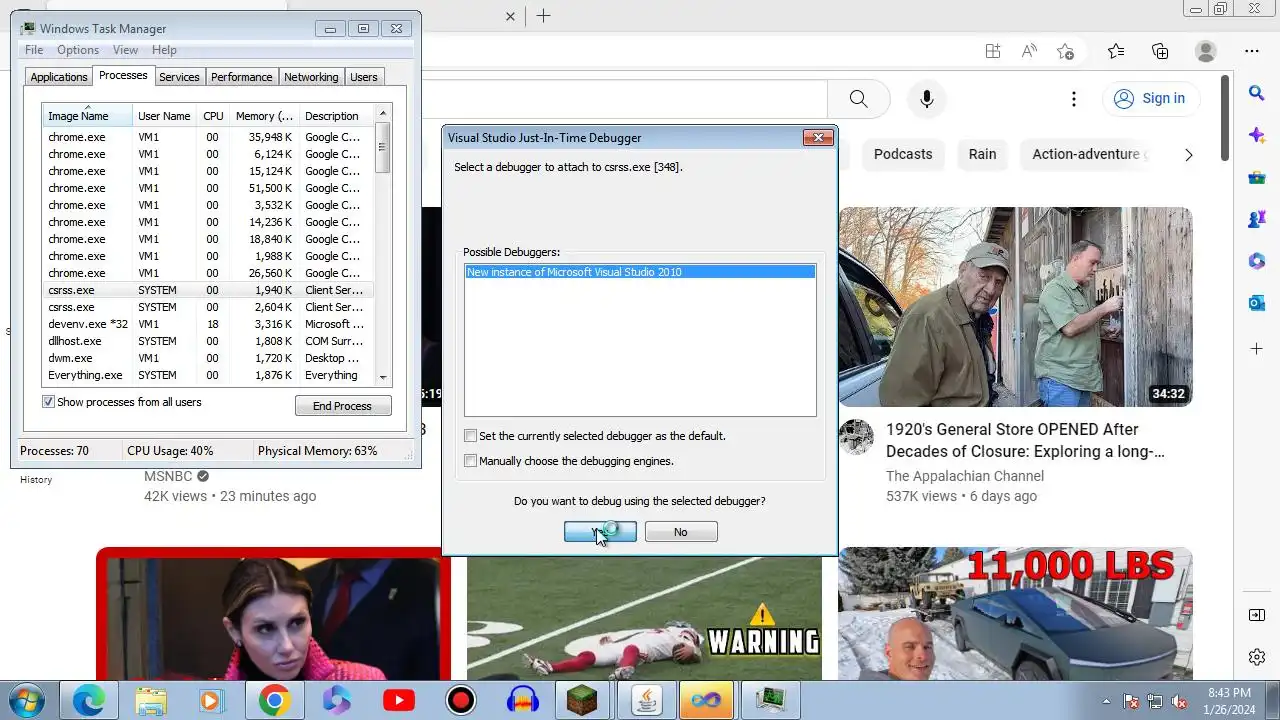Select the devenv.exe *32 process row

(x=208, y=324)
